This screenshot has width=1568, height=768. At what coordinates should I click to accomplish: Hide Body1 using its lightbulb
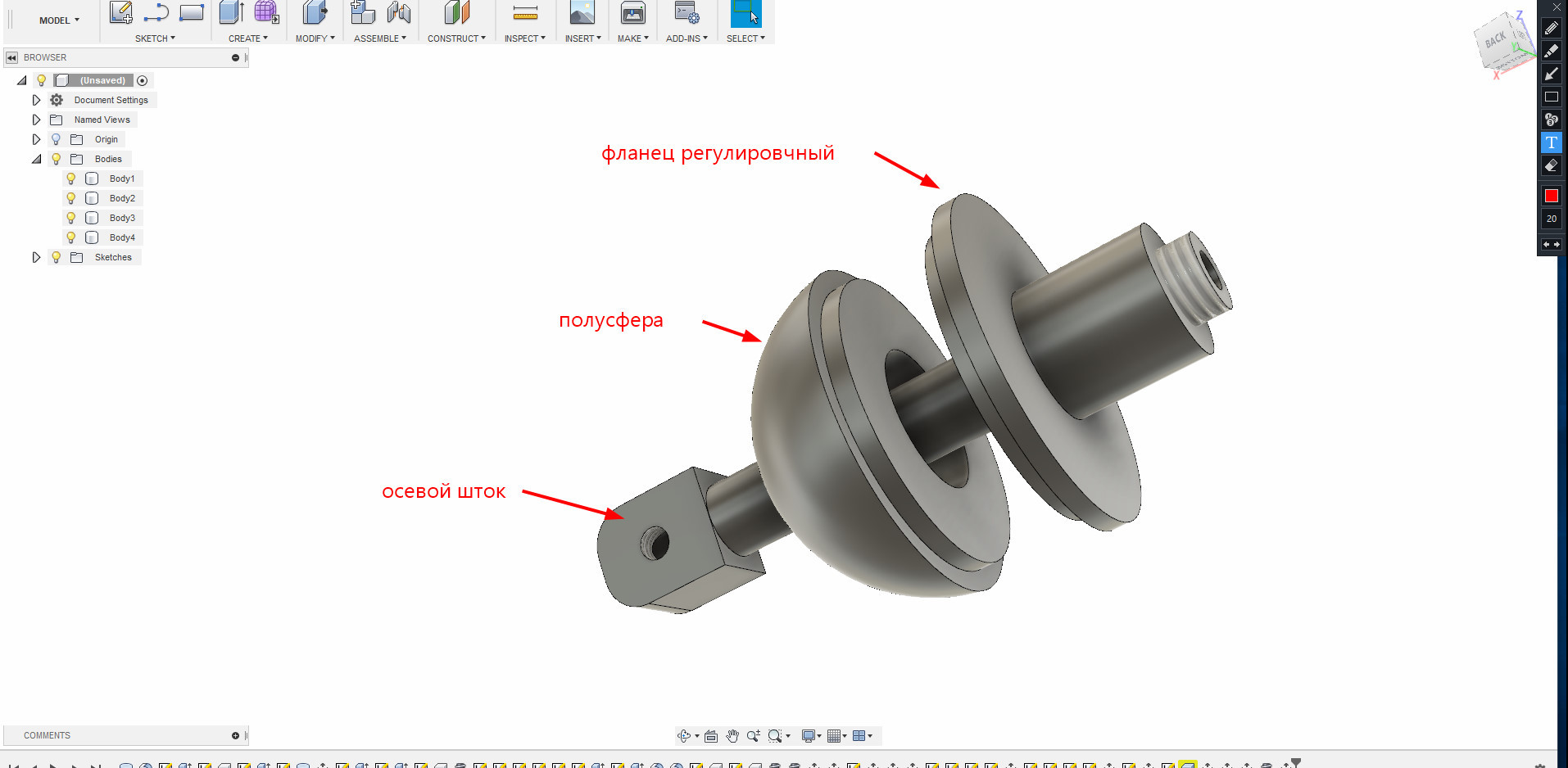tap(71, 178)
